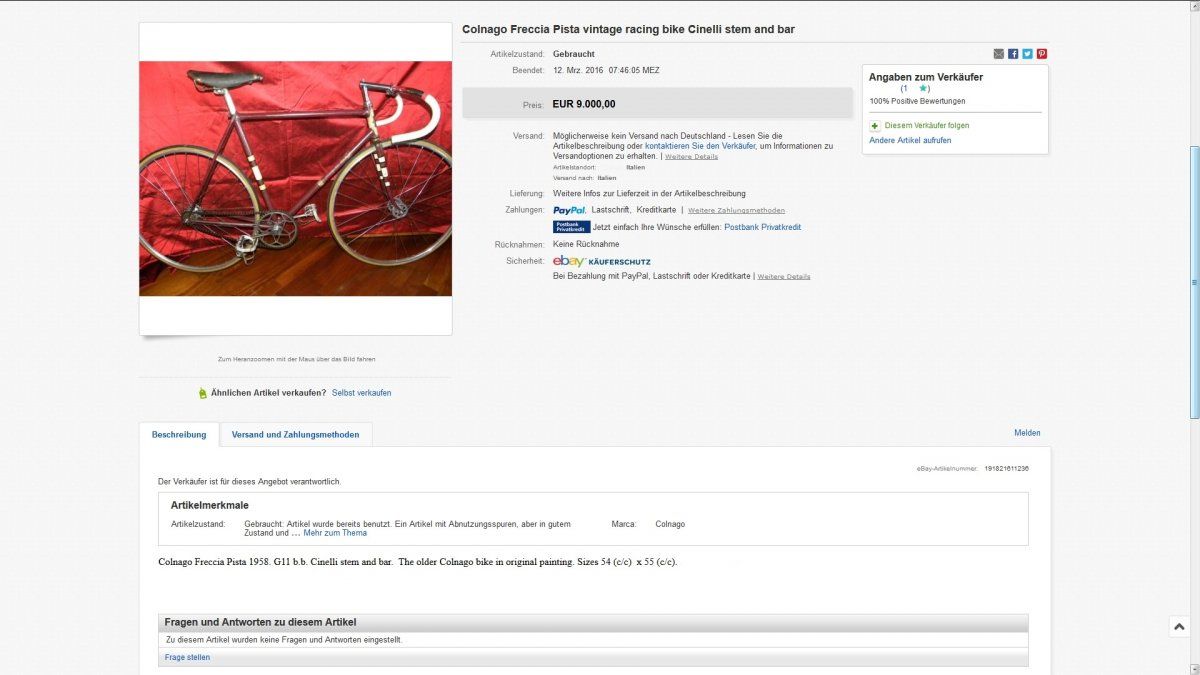Click the green plus follow-seller icon
Screen dimensions: 1200x675
[875, 126]
